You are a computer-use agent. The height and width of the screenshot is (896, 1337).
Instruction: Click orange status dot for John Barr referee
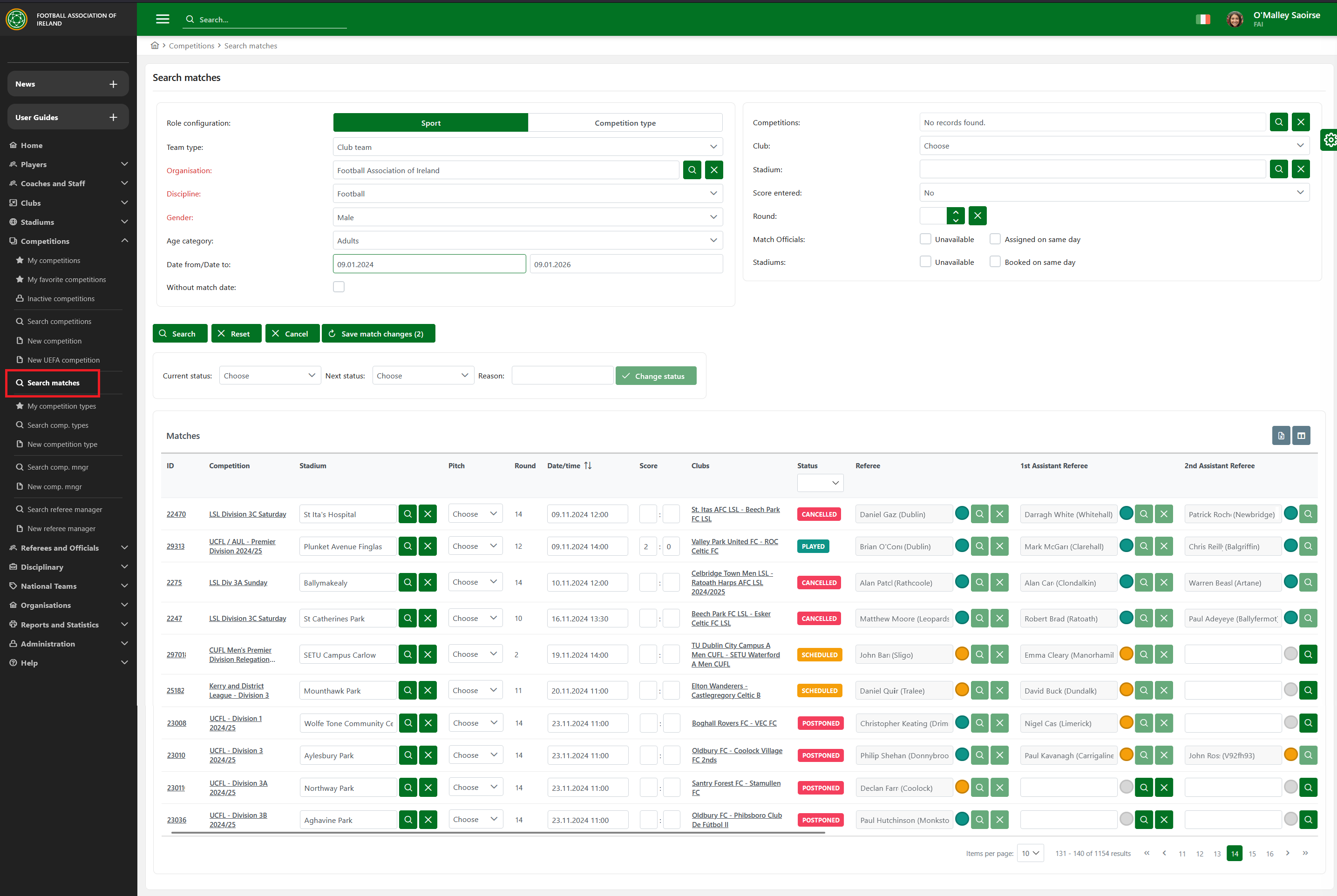point(962,653)
